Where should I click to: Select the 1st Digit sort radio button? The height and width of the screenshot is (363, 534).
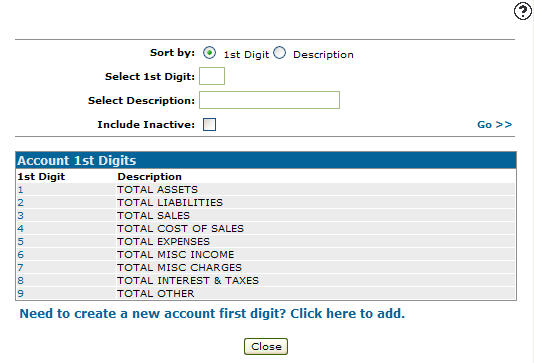pos(209,53)
